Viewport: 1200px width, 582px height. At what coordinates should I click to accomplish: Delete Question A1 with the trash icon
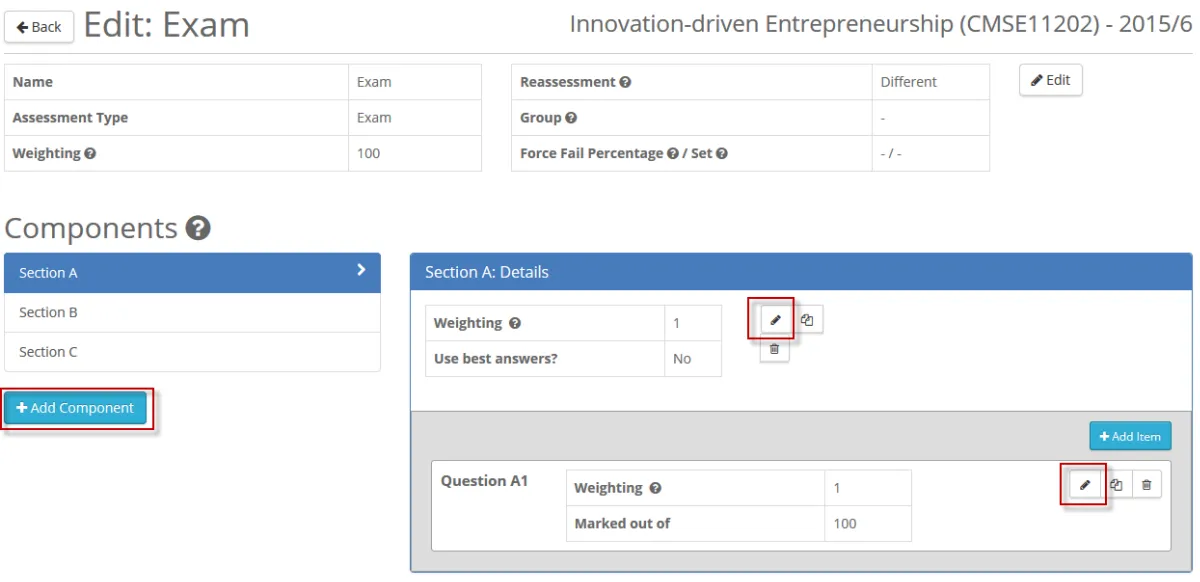(x=1146, y=485)
